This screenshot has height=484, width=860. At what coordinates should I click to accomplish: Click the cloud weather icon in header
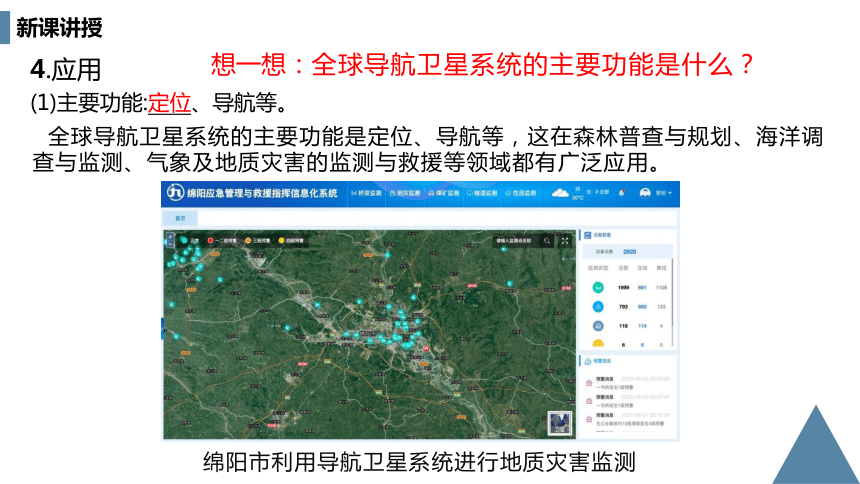click(x=560, y=193)
